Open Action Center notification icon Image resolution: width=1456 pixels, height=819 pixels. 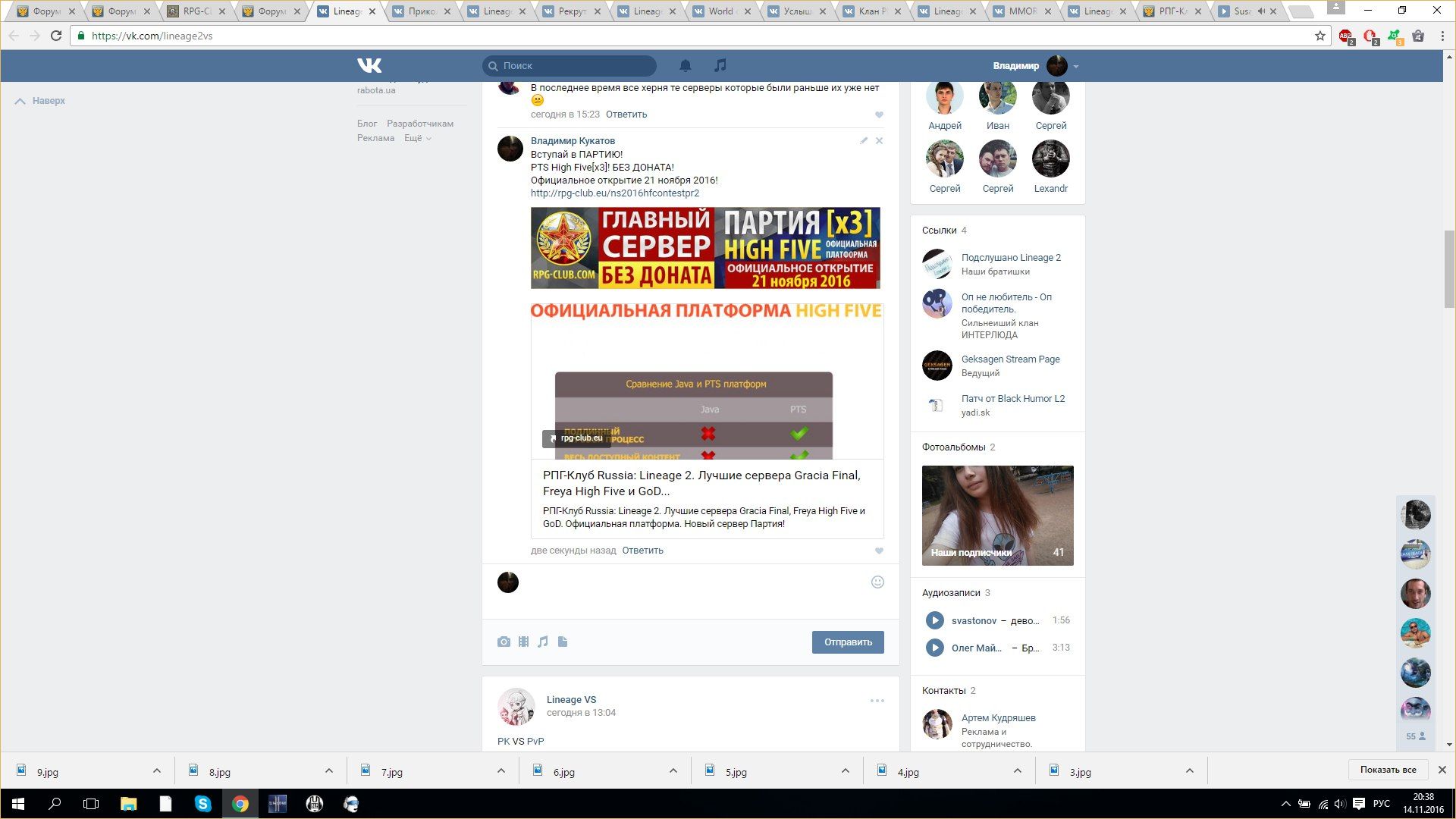[x=1359, y=804]
